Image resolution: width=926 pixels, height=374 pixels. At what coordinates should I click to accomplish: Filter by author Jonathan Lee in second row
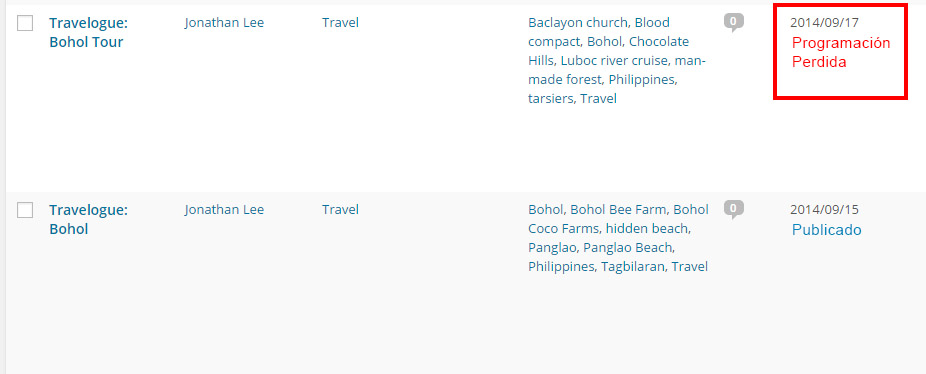[224, 210]
